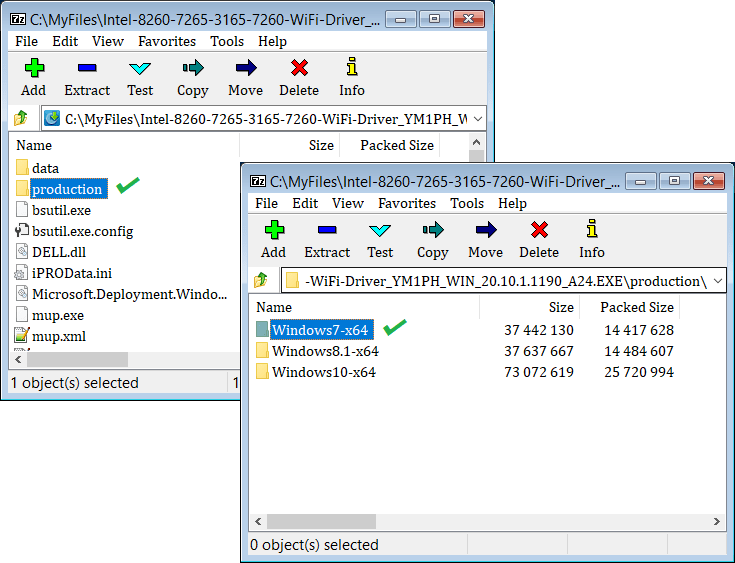The image size is (735, 563).
Task: Click scroll-up arrow in back window list
Action: (x=477, y=142)
